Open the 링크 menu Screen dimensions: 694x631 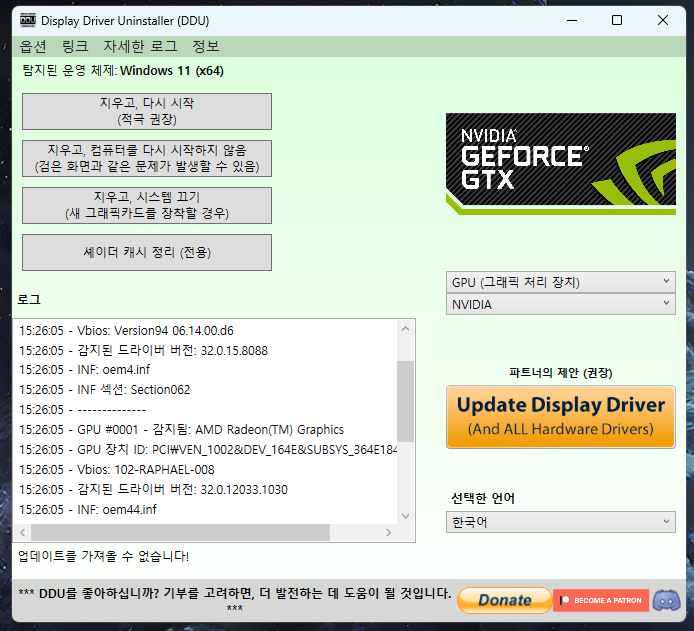click(75, 46)
